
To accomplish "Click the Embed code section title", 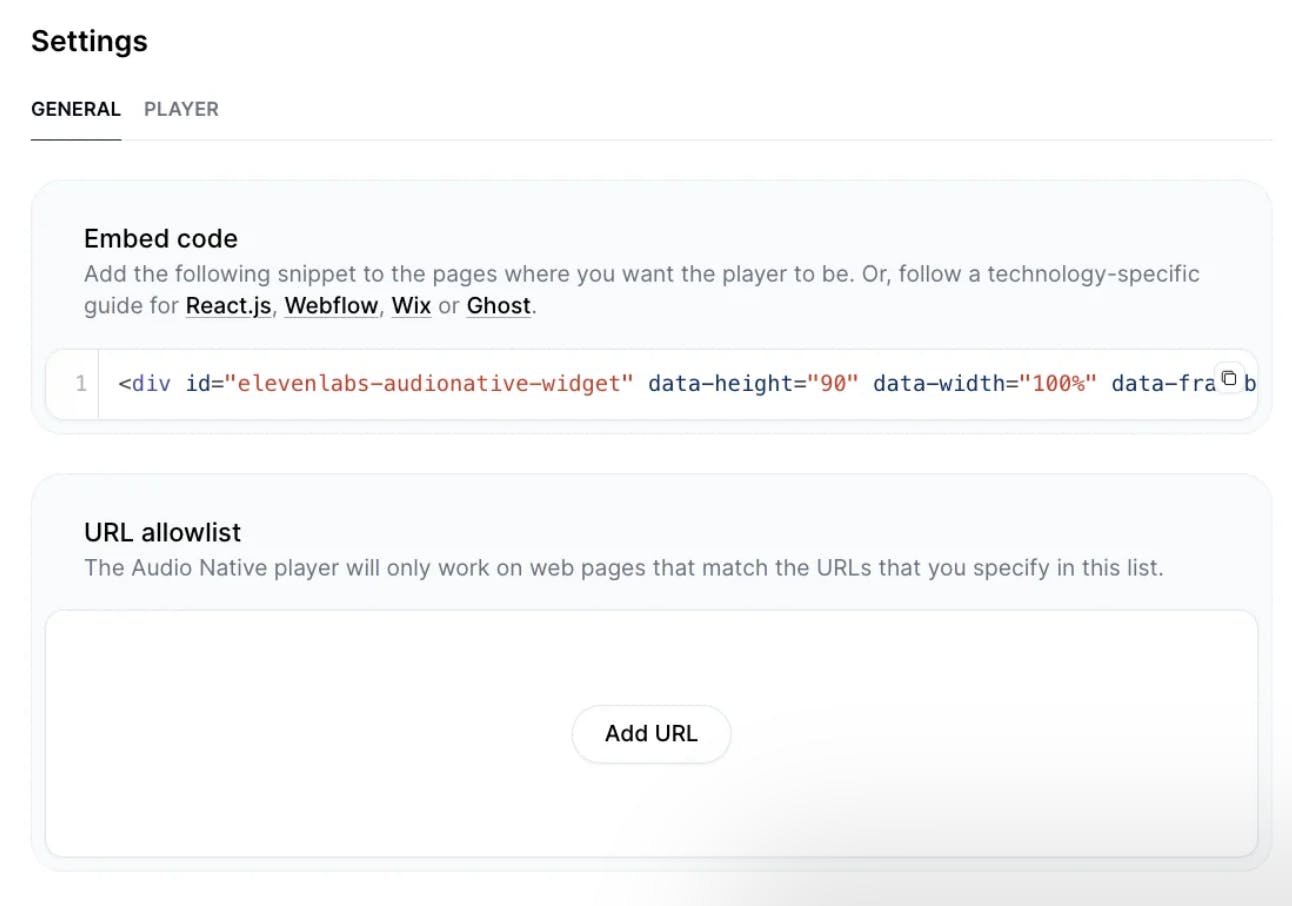I will click(161, 239).
